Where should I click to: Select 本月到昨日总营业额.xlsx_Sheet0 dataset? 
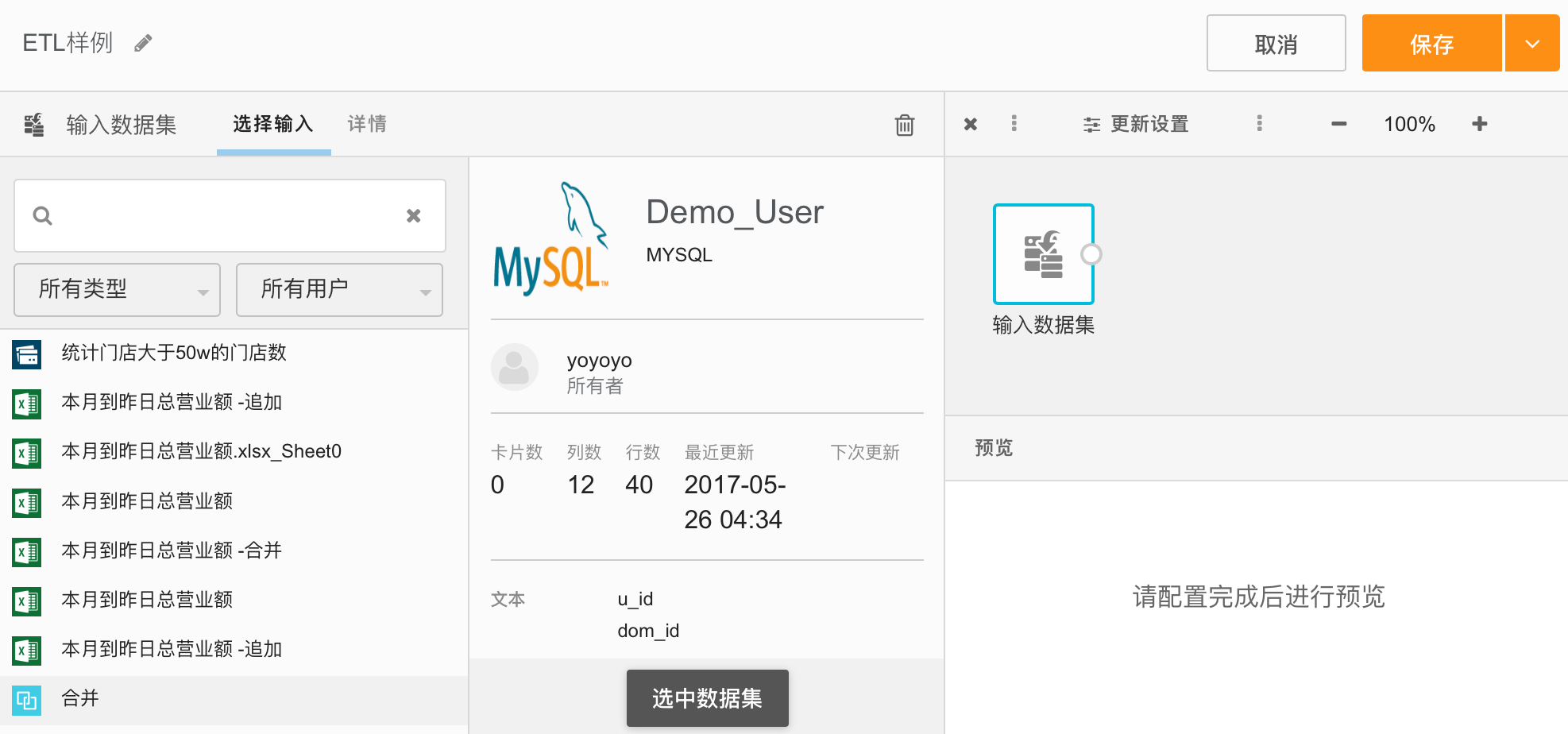[x=234, y=452]
